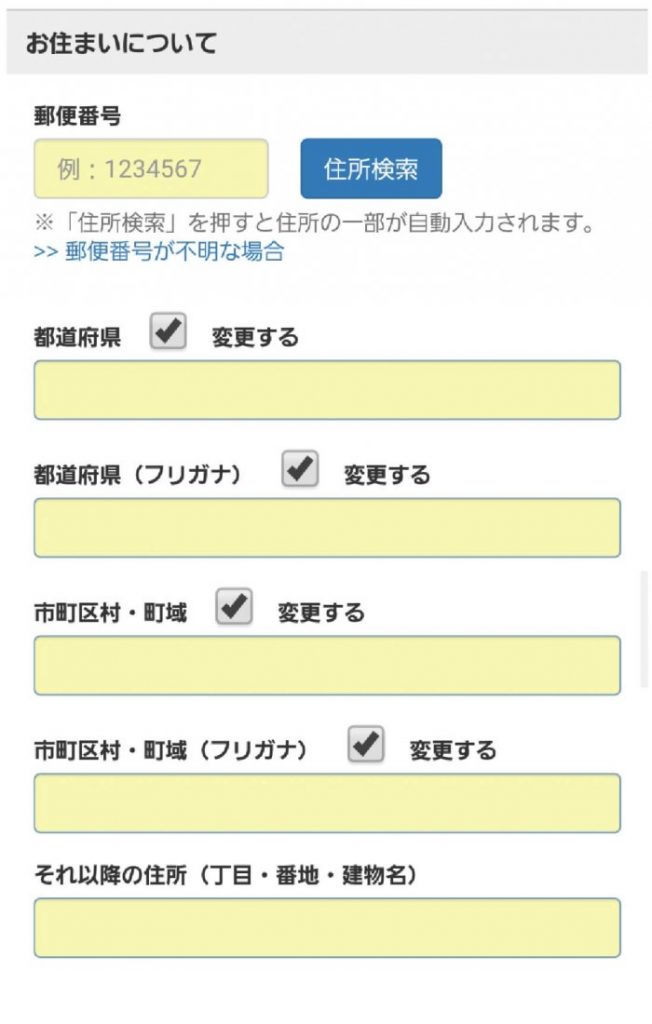Toggle the 市町区村・町域 checkbox
The height and width of the screenshot is (1024, 652).
(234, 607)
